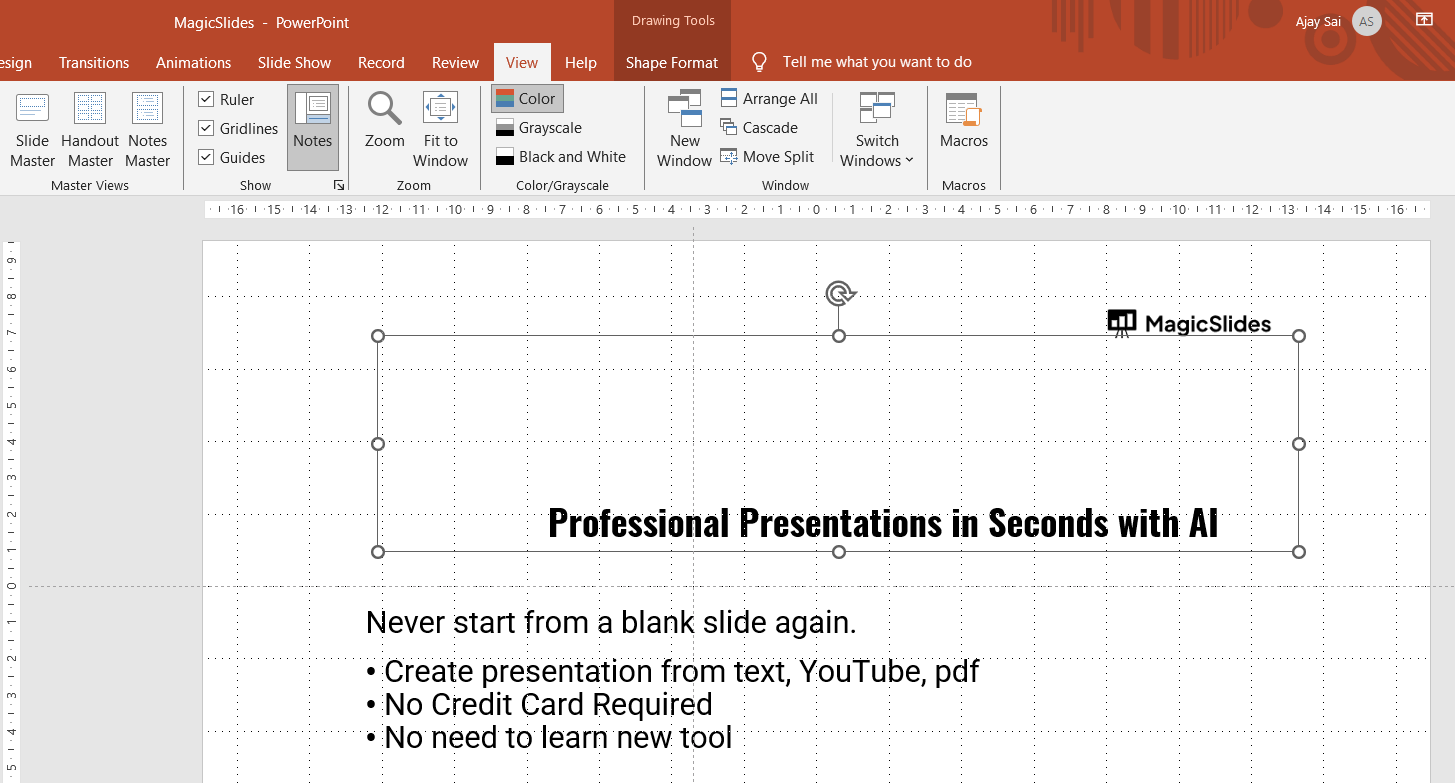The height and width of the screenshot is (783, 1455).
Task: Open Slide Master view
Action: pos(33,129)
